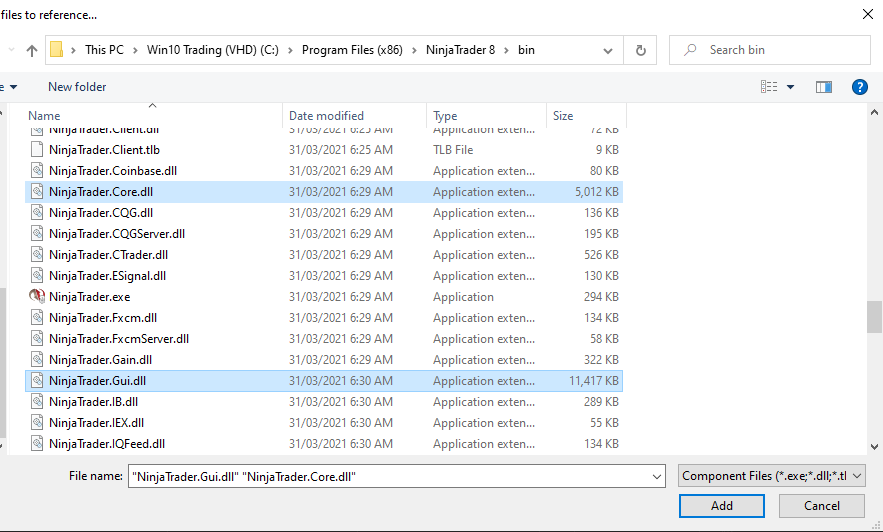Sort by Date modified column

coord(327,116)
